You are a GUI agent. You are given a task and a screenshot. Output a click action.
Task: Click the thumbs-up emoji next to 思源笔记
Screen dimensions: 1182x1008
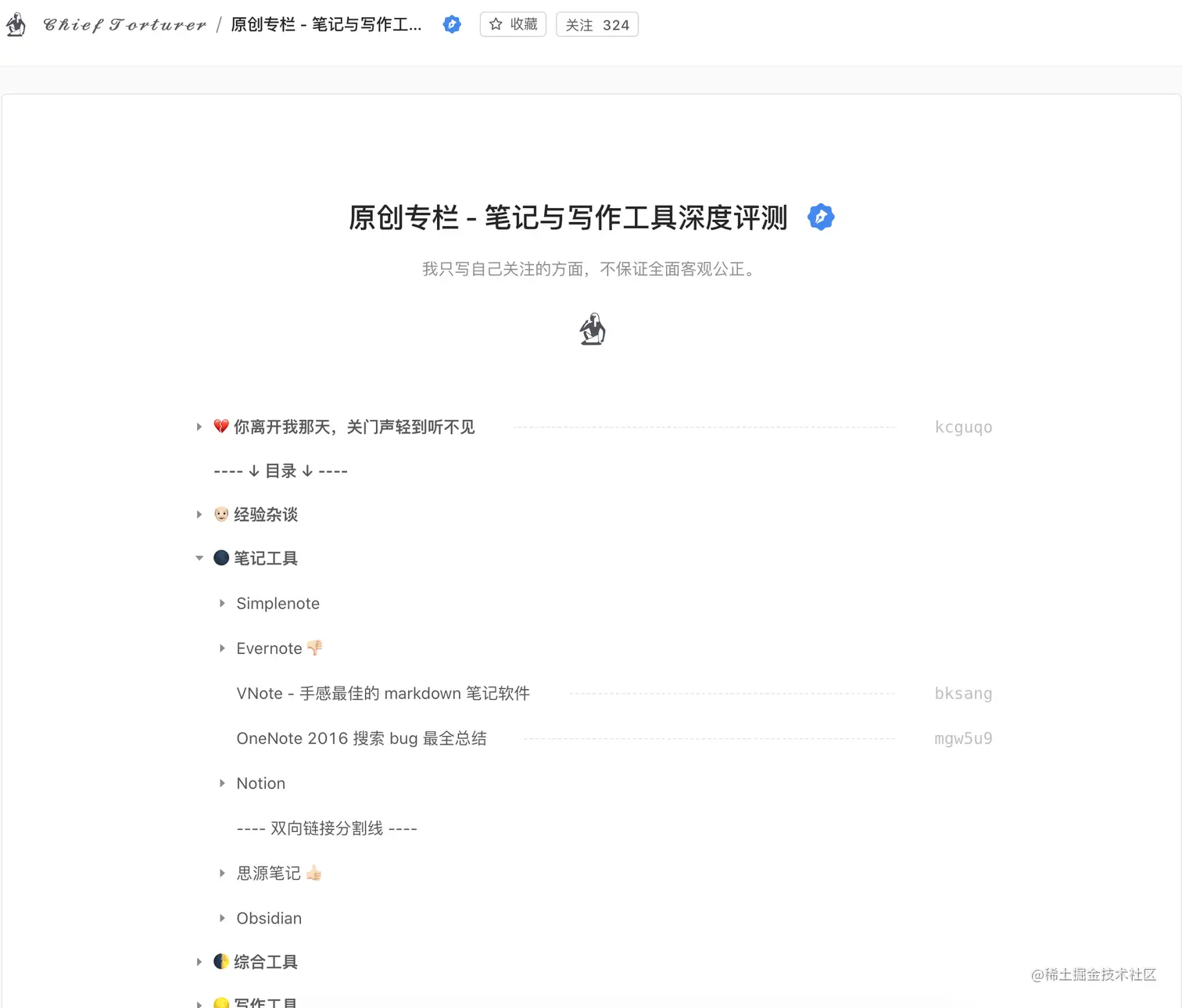pyautogui.click(x=313, y=873)
